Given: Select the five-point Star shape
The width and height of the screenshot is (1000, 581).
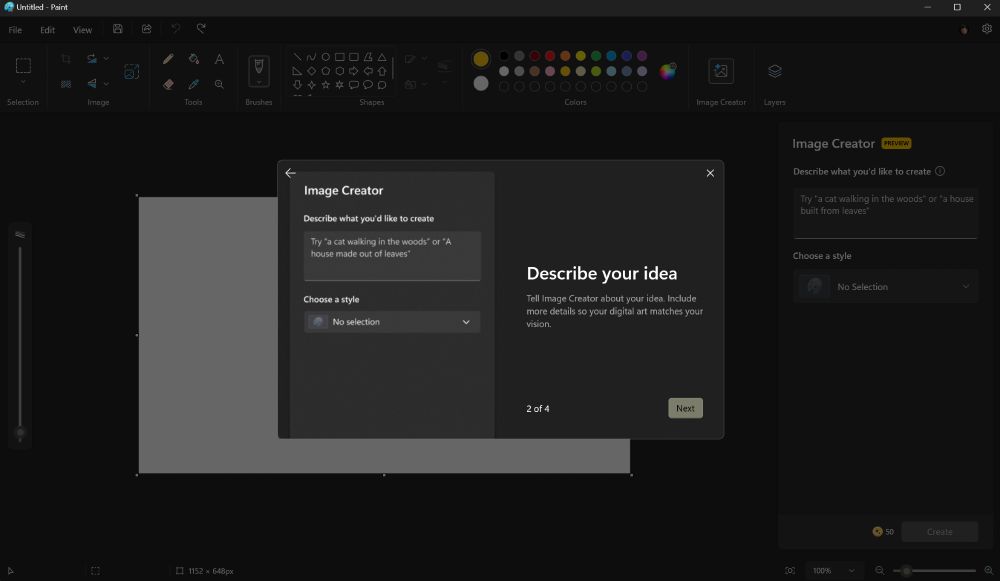Looking at the screenshot, I should [325, 84].
